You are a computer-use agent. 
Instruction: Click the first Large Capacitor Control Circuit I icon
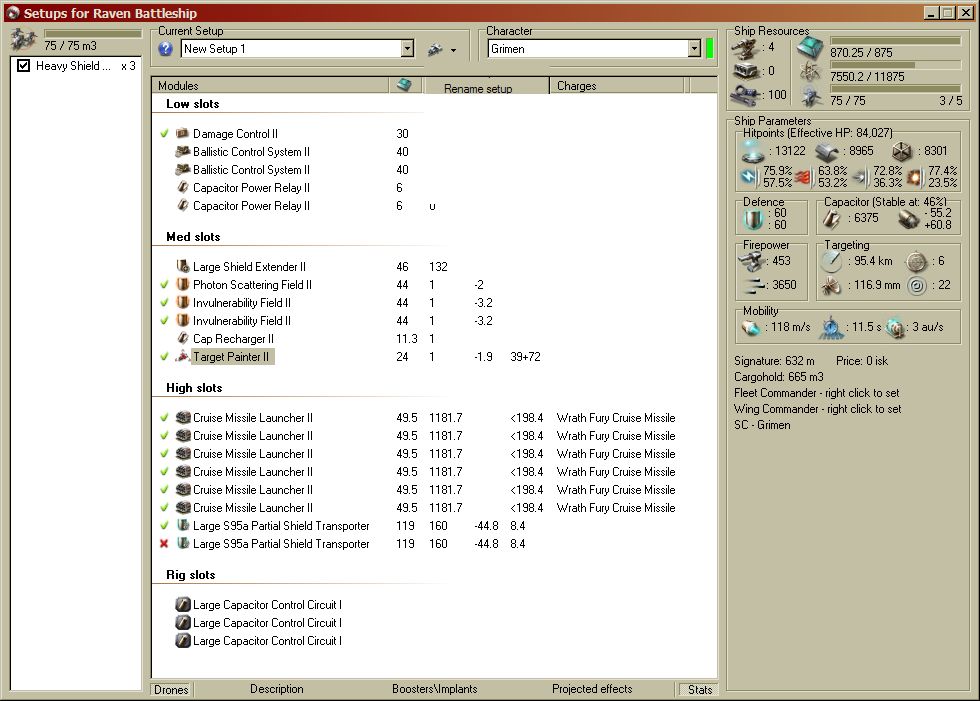pos(182,604)
